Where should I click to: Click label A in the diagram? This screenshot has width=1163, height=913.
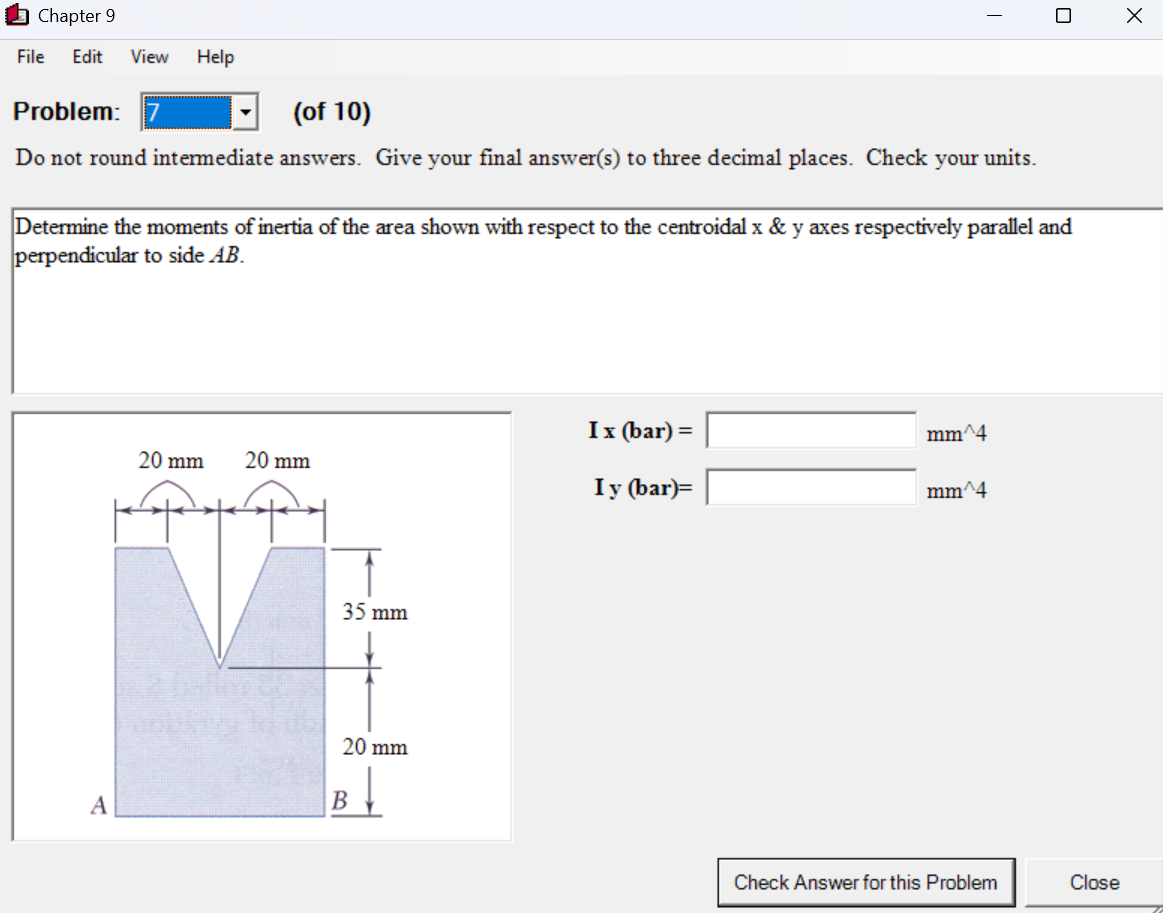[98, 805]
